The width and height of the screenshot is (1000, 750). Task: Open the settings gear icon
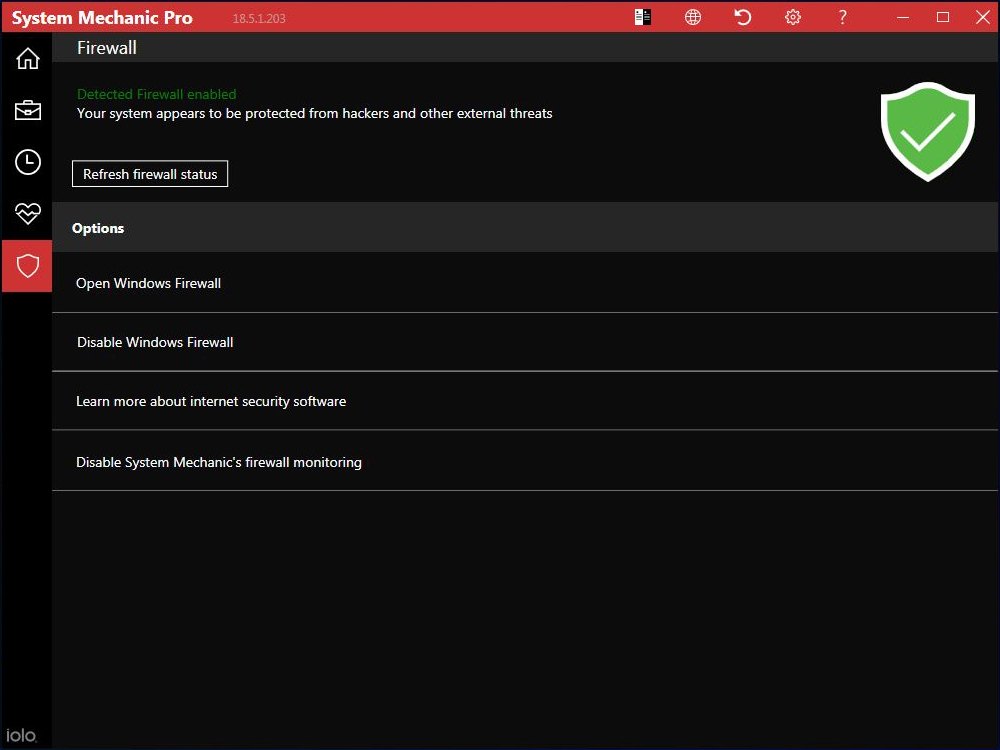[x=792, y=17]
